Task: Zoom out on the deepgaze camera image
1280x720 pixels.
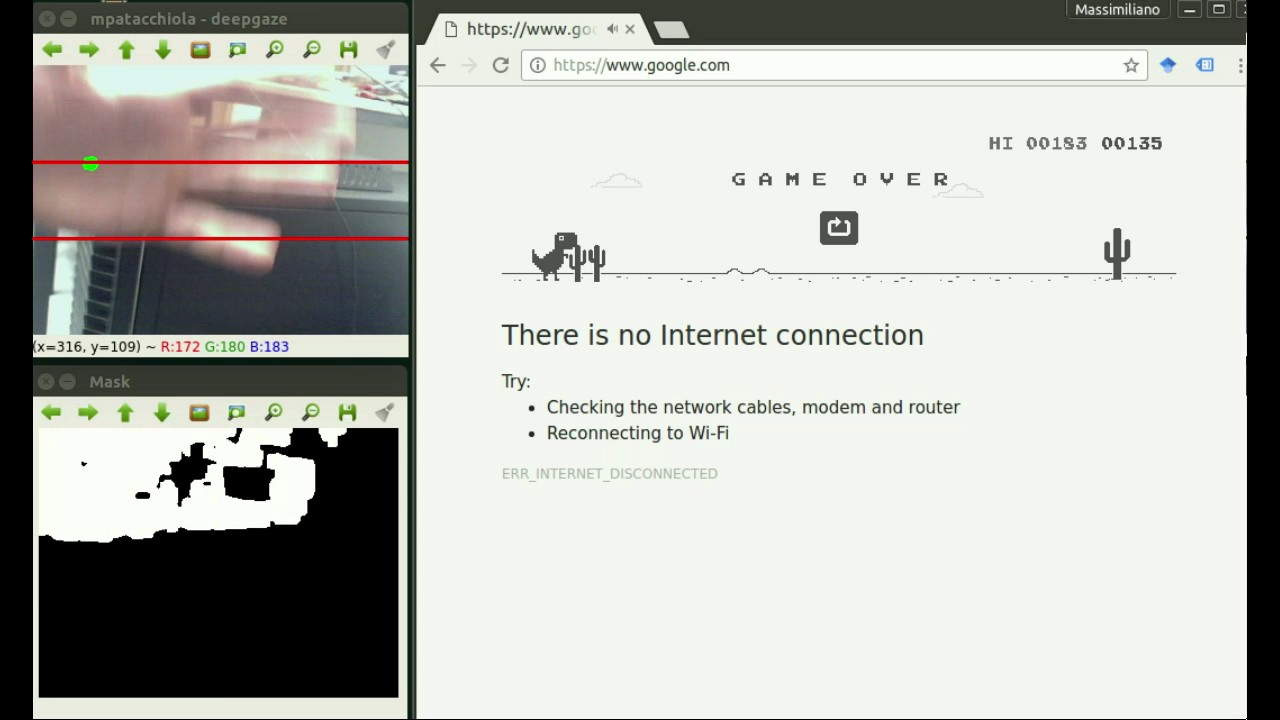Action: pyautogui.click(x=311, y=49)
